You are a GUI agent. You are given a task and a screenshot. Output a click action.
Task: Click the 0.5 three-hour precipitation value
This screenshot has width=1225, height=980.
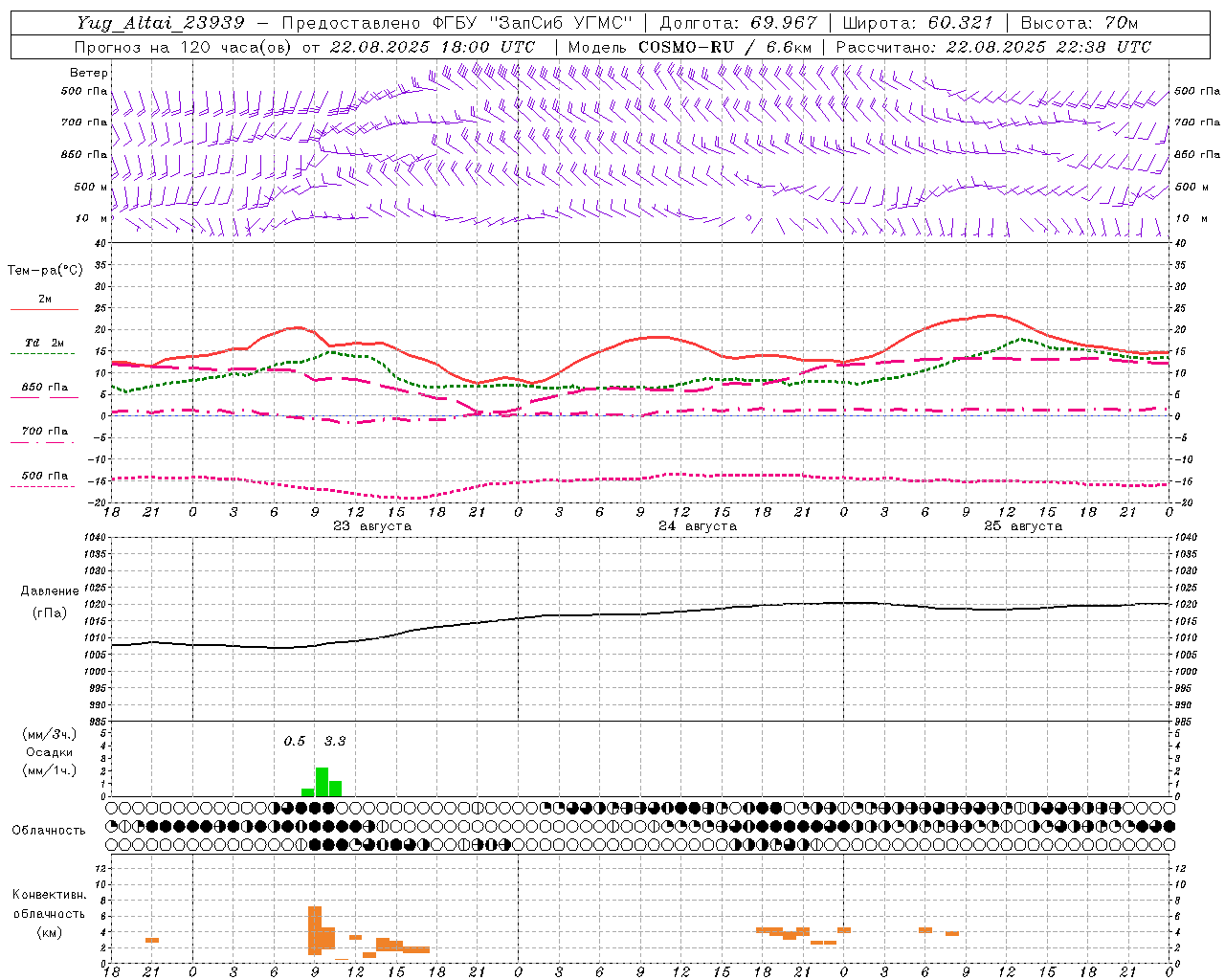click(x=295, y=742)
